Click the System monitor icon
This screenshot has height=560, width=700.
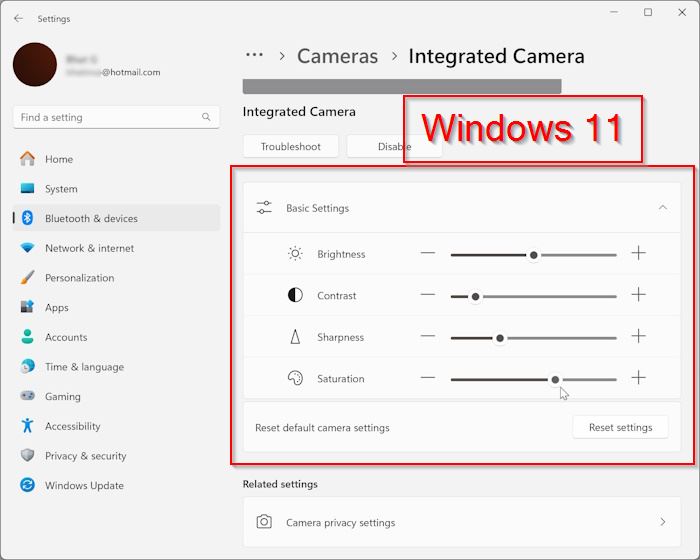pyautogui.click(x=27, y=188)
